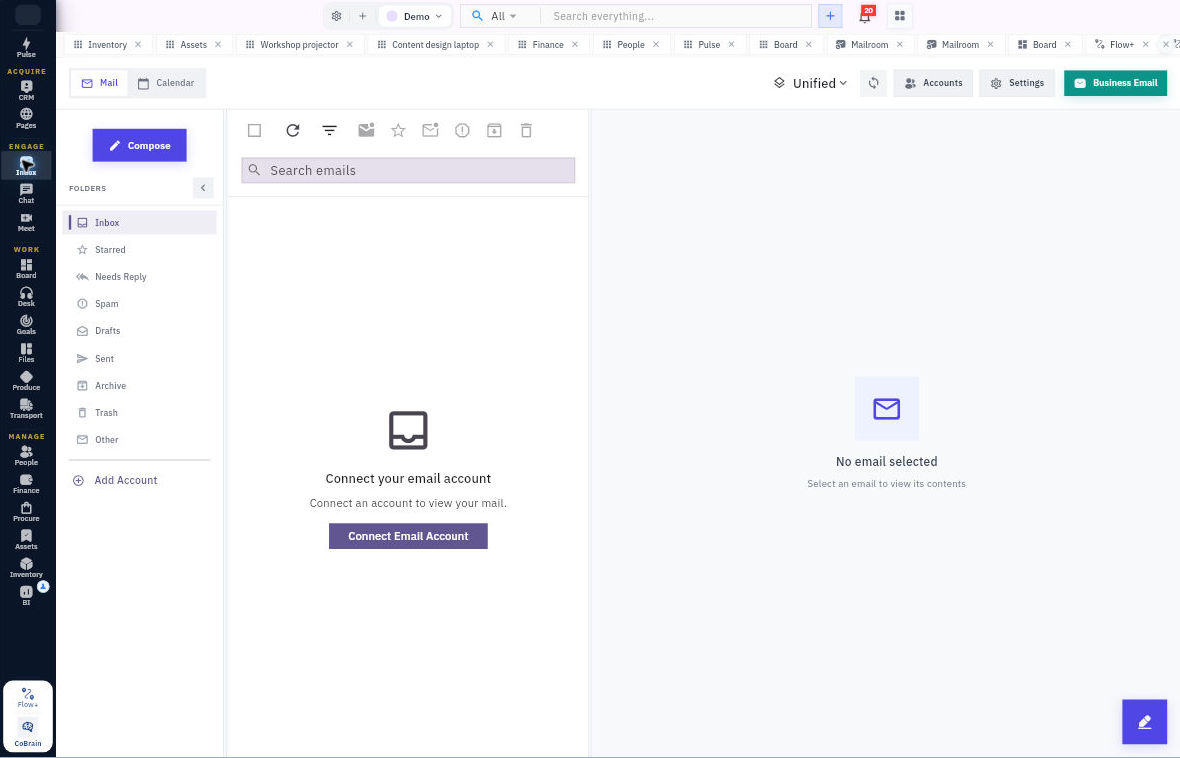Open the apps grid menu
This screenshot has width=1180, height=758.
point(899,16)
